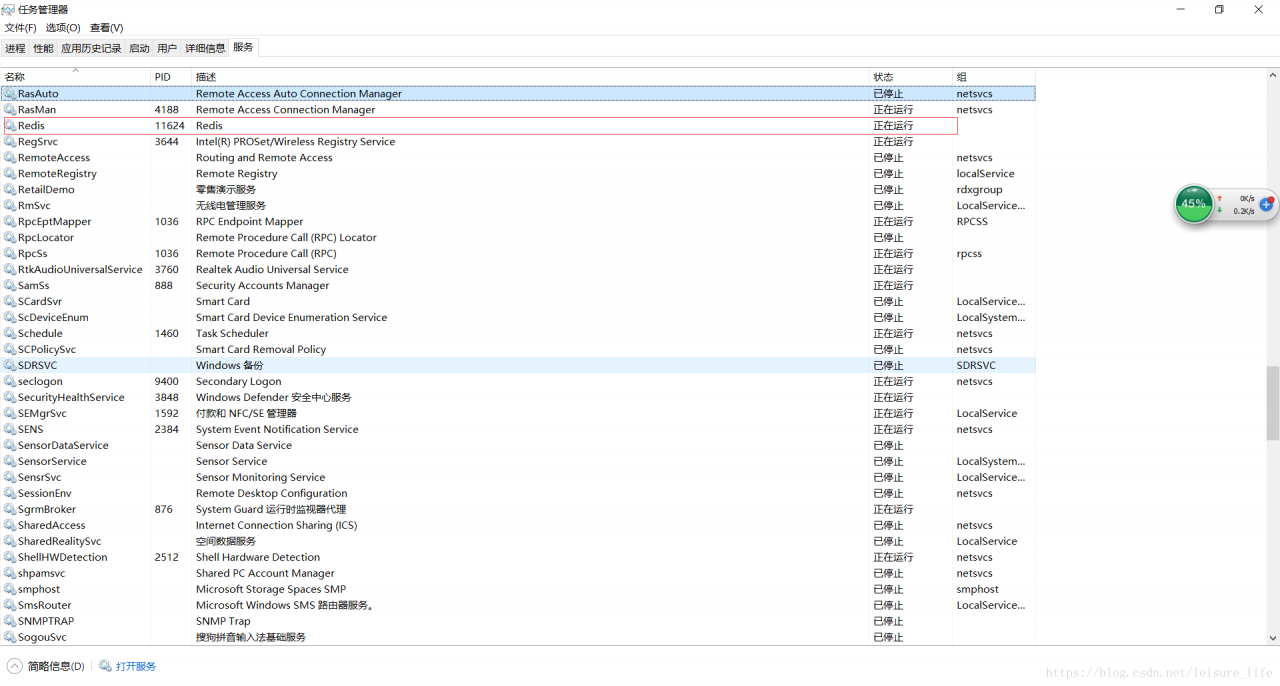This screenshot has width=1280, height=686.
Task: Click the SENS service gear icon
Action: coord(10,429)
